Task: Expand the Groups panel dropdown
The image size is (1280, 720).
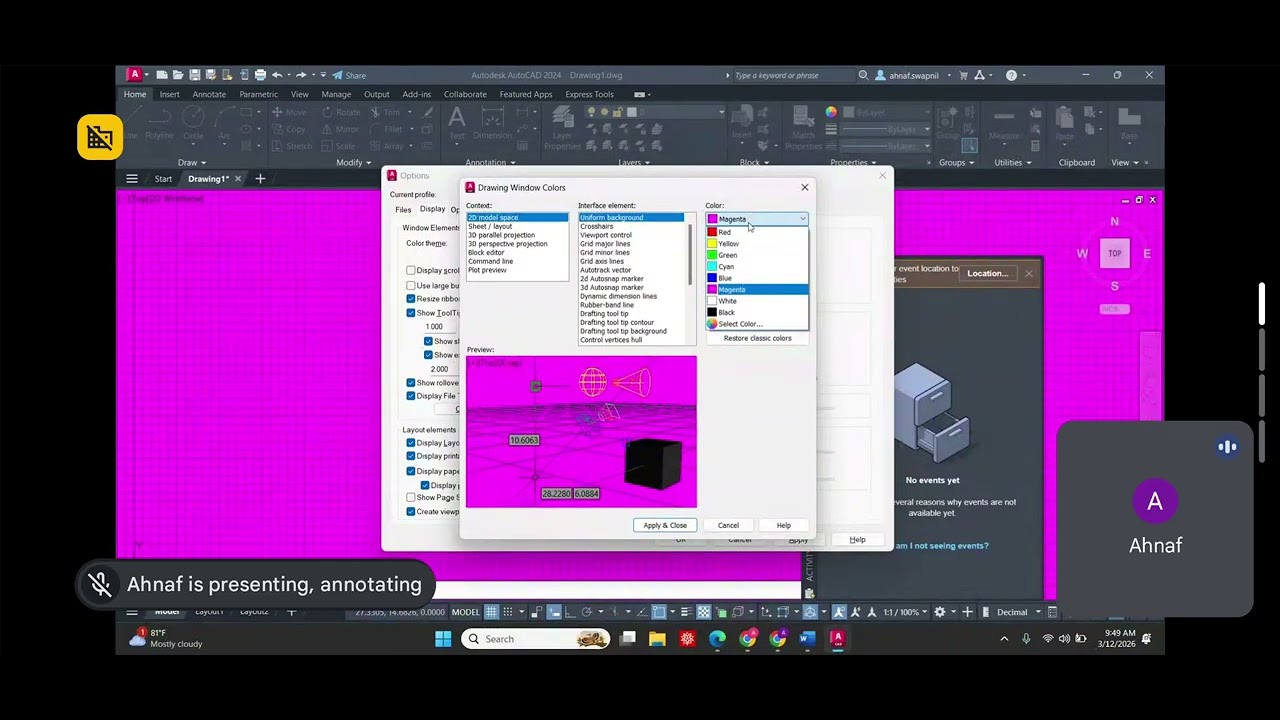Action: (956, 163)
